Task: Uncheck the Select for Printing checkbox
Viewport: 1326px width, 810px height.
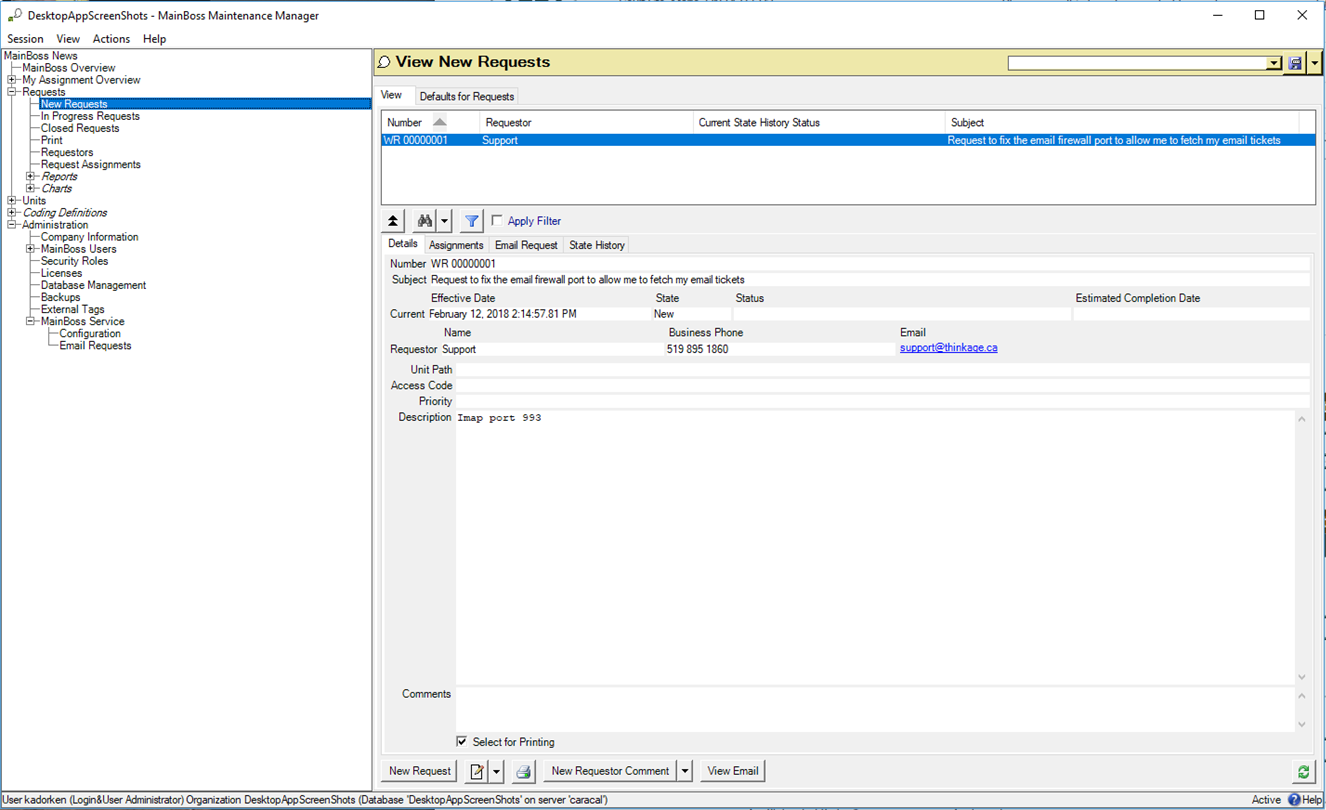Action: (461, 742)
